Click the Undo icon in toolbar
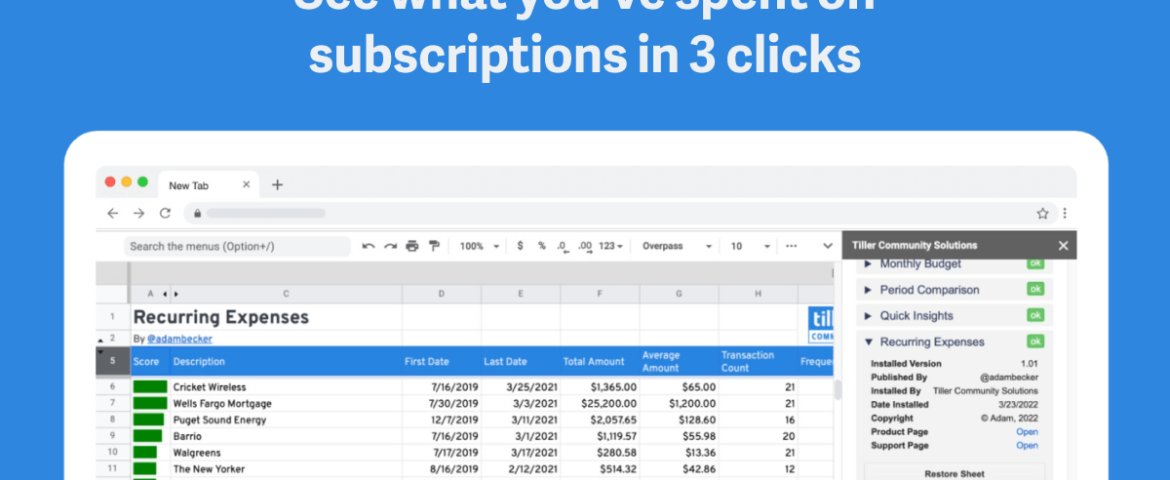The height and width of the screenshot is (480, 1170). [368, 246]
